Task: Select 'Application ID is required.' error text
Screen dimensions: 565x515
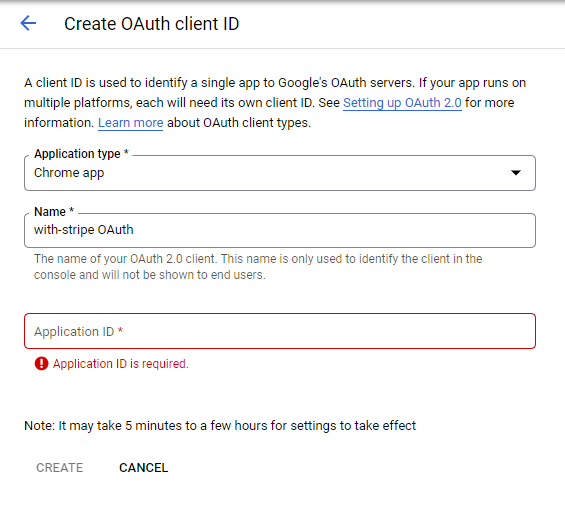Action: [x=121, y=364]
